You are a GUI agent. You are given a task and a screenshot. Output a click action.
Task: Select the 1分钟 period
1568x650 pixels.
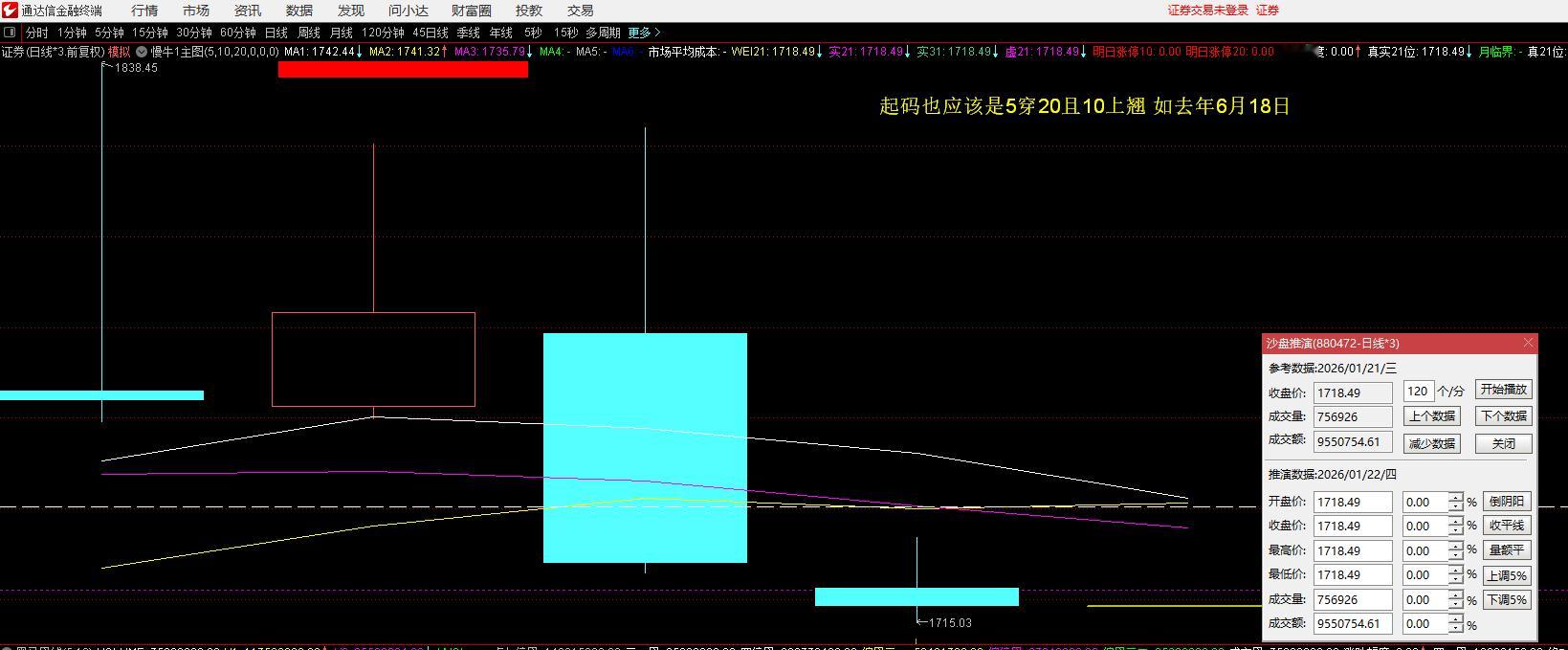click(x=72, y=33)
